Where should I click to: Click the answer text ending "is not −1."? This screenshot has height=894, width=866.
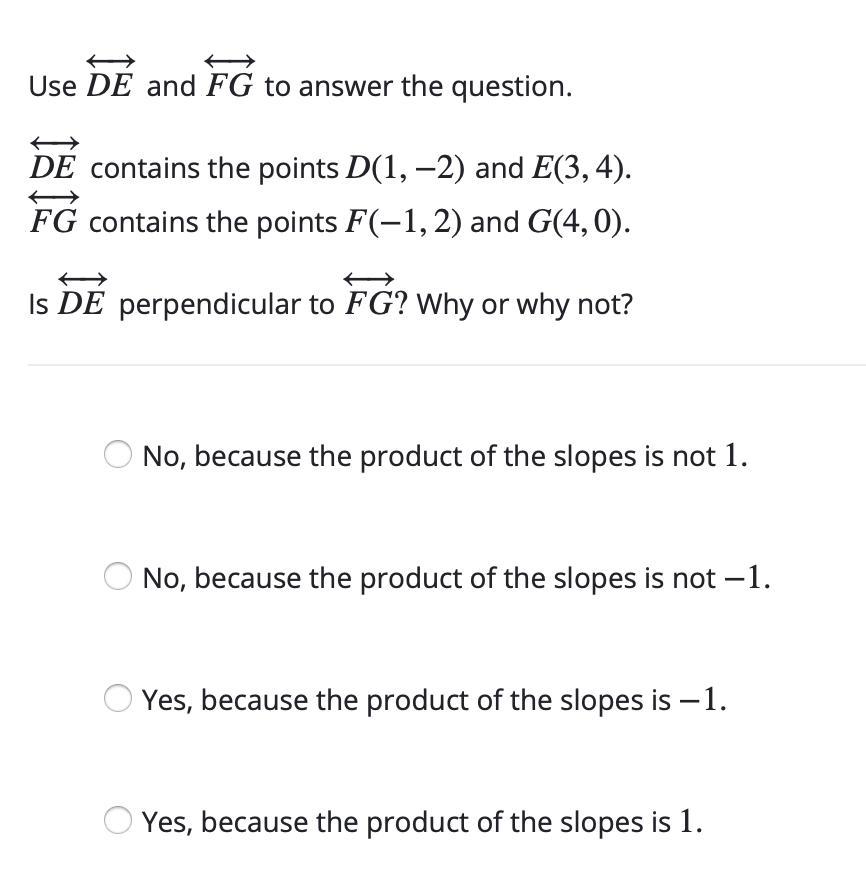click(x=456, y=578)
